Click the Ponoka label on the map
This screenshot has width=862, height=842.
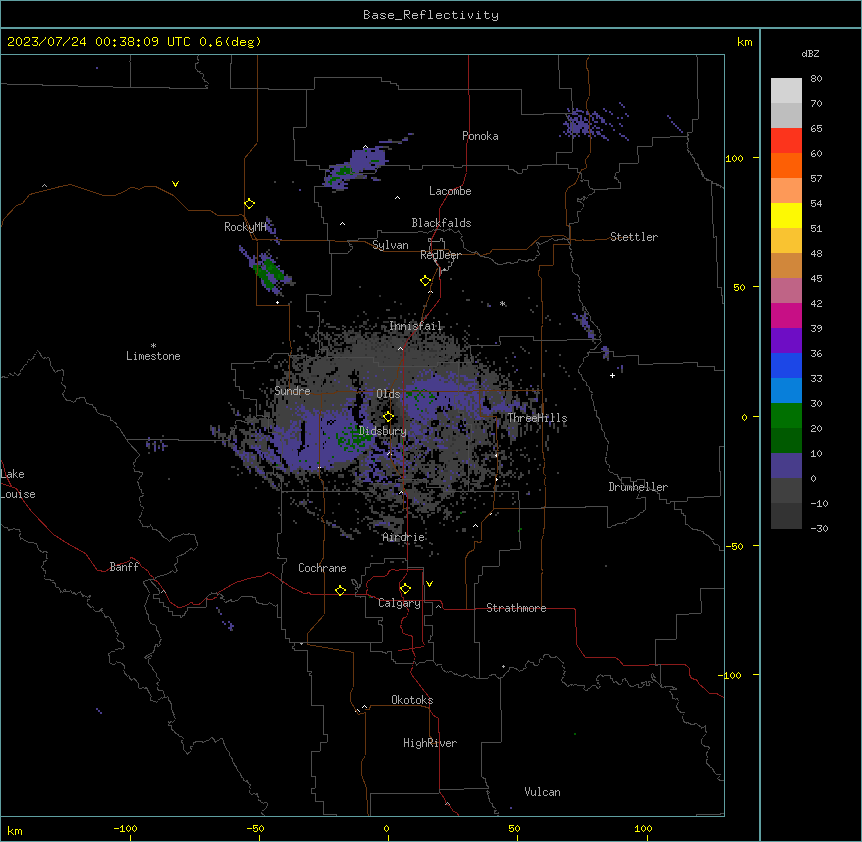pyautogui.click(x=480, y=136)
